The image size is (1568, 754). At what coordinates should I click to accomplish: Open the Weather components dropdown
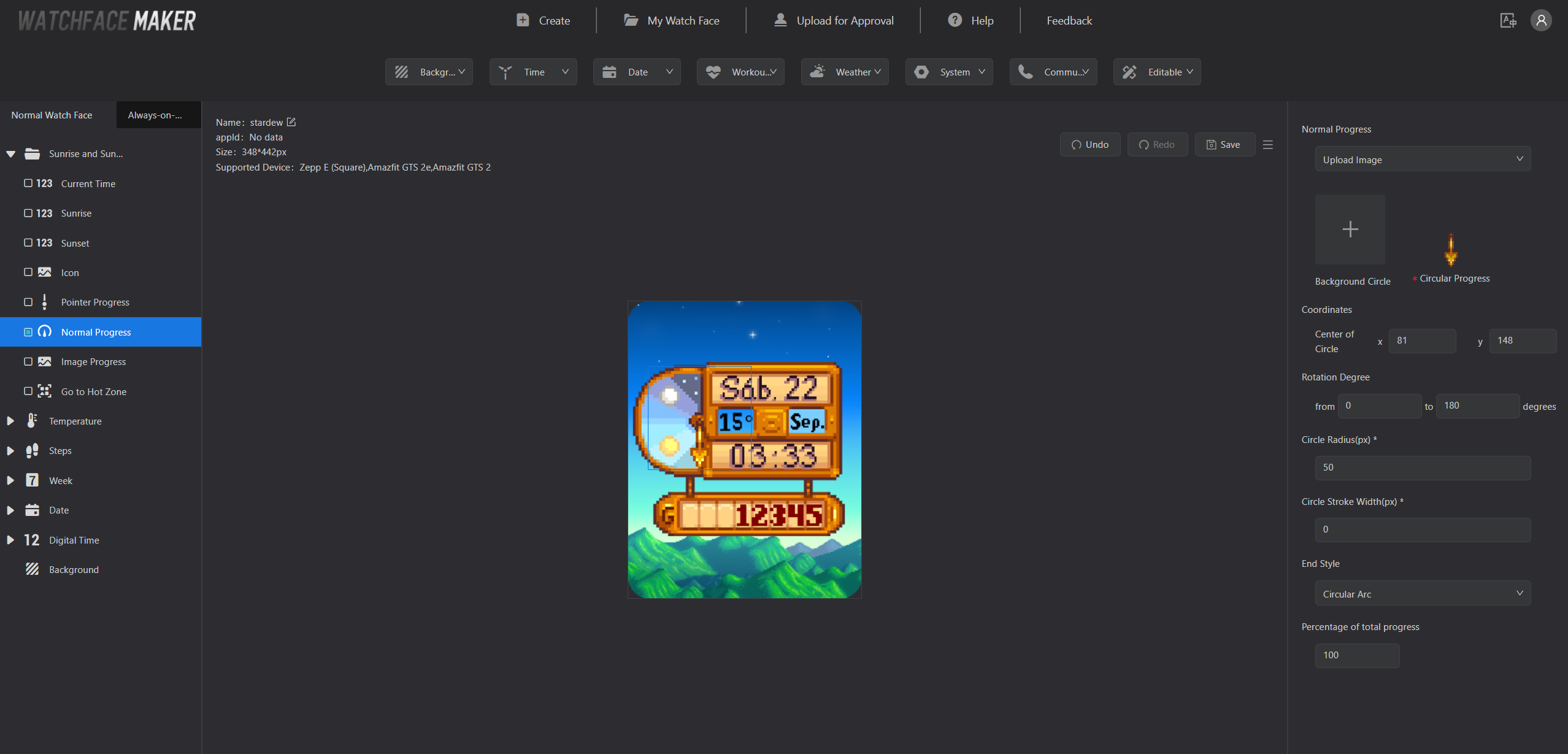(845, 72)
